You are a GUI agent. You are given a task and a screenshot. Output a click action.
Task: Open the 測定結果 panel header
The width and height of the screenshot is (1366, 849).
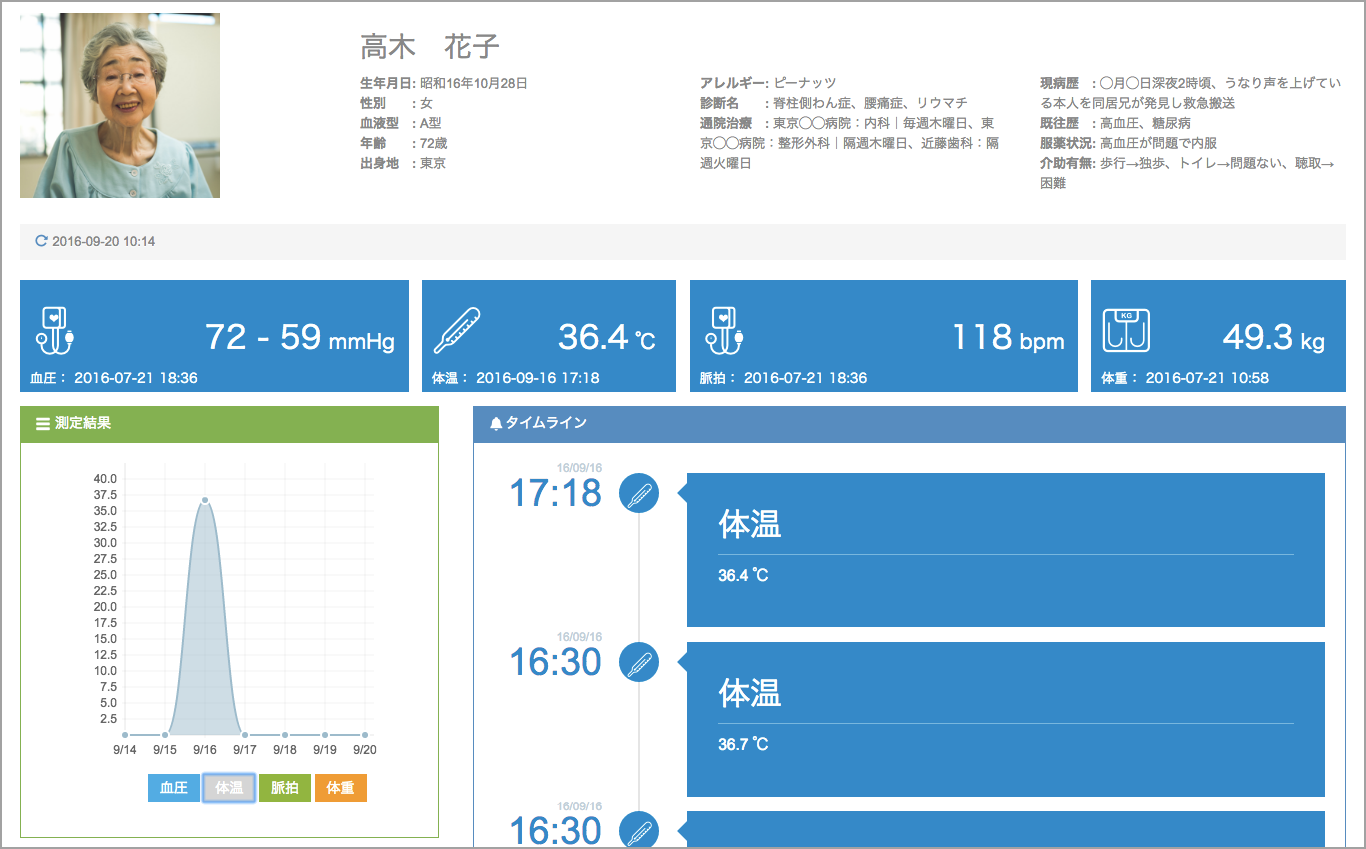click(x=229, y=424)
